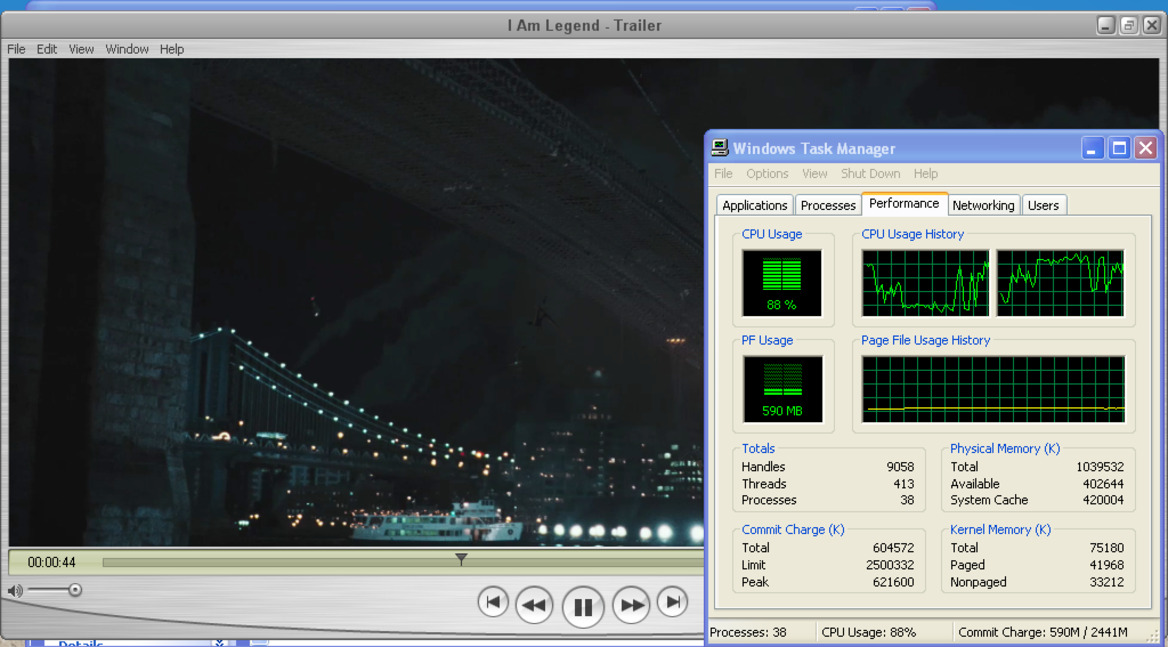Click the PF Usage gauge showing 590 MB
Viewport: 1168px width, 647px height.
(x=782, y=389)
